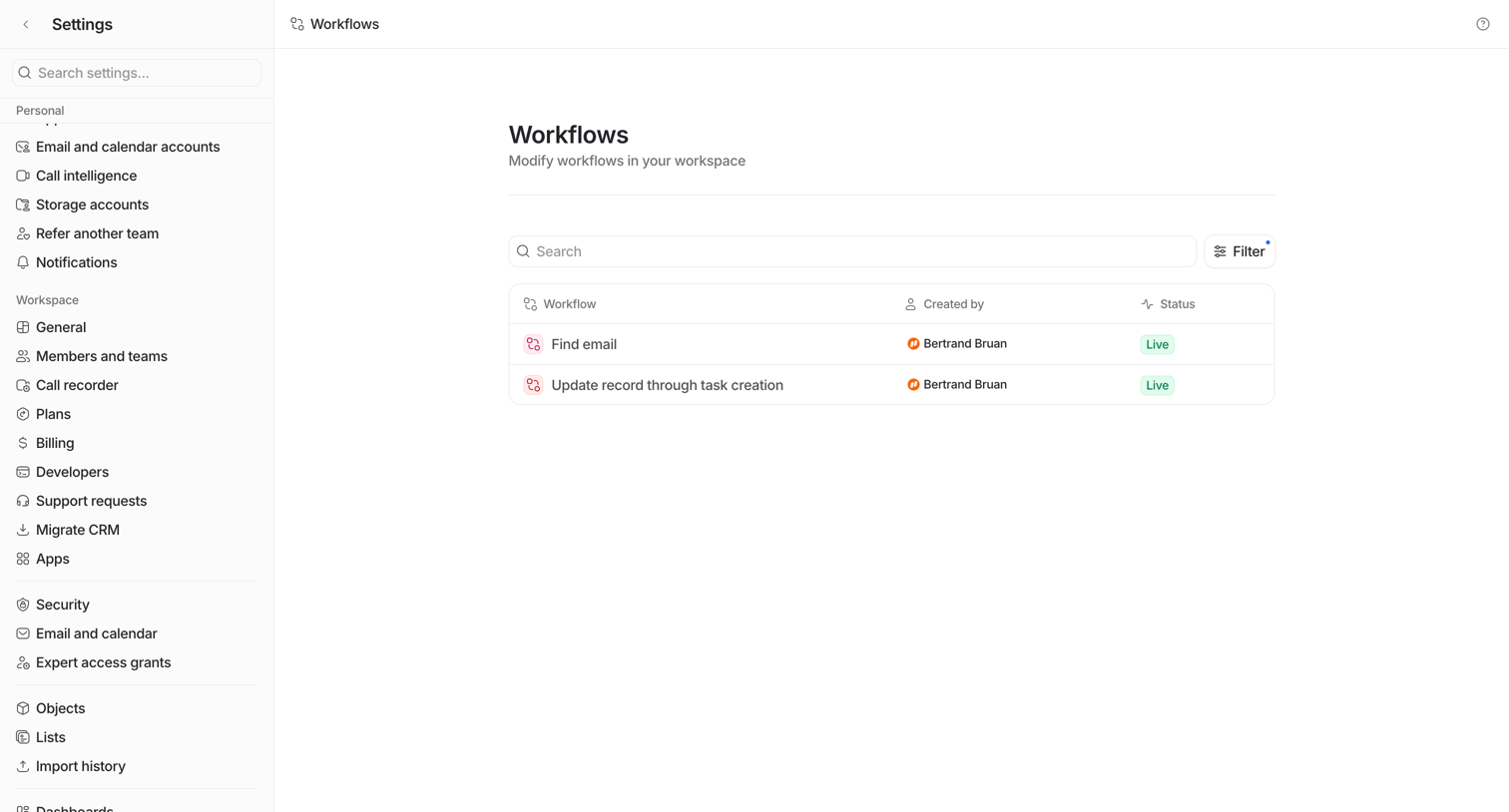Click the Email and calendar accounts icon

coord(23,147)
